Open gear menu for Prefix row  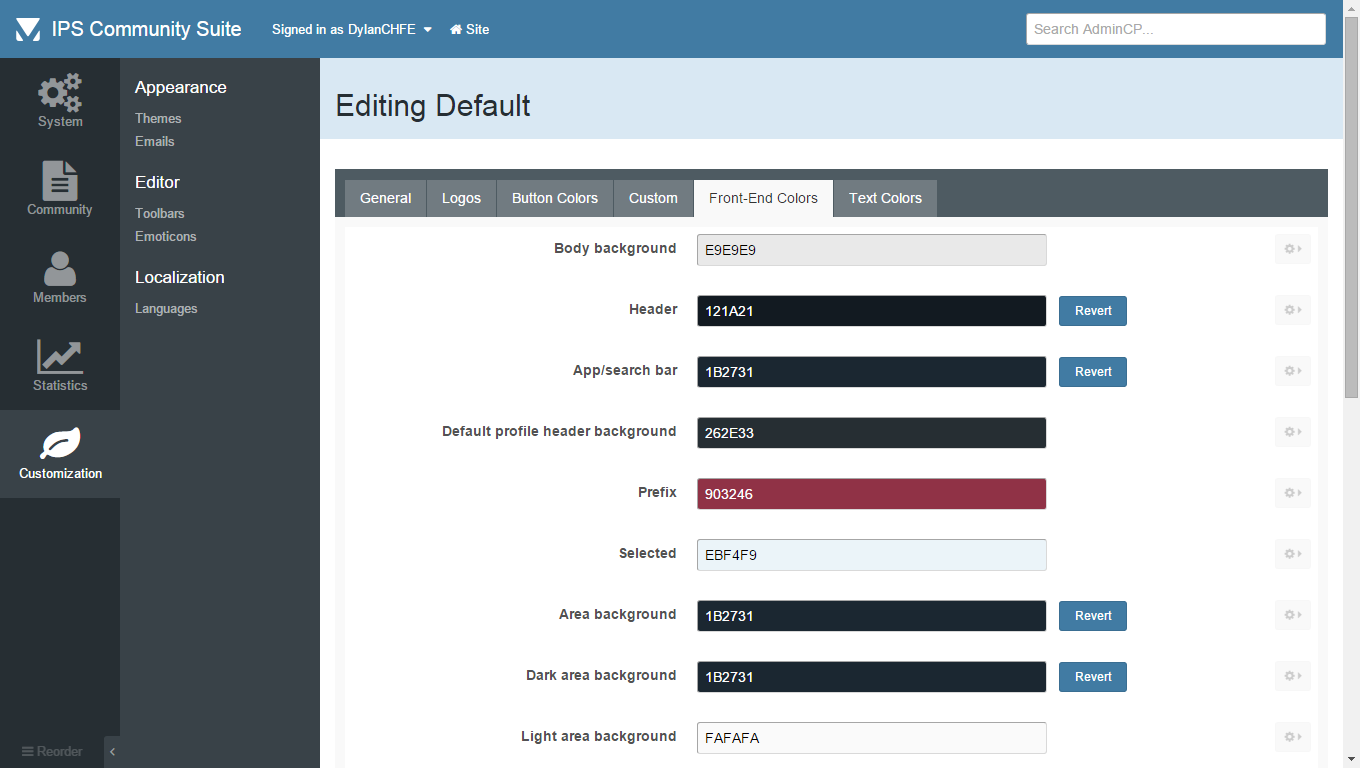pyautogui.click(x=1292, y=493)
